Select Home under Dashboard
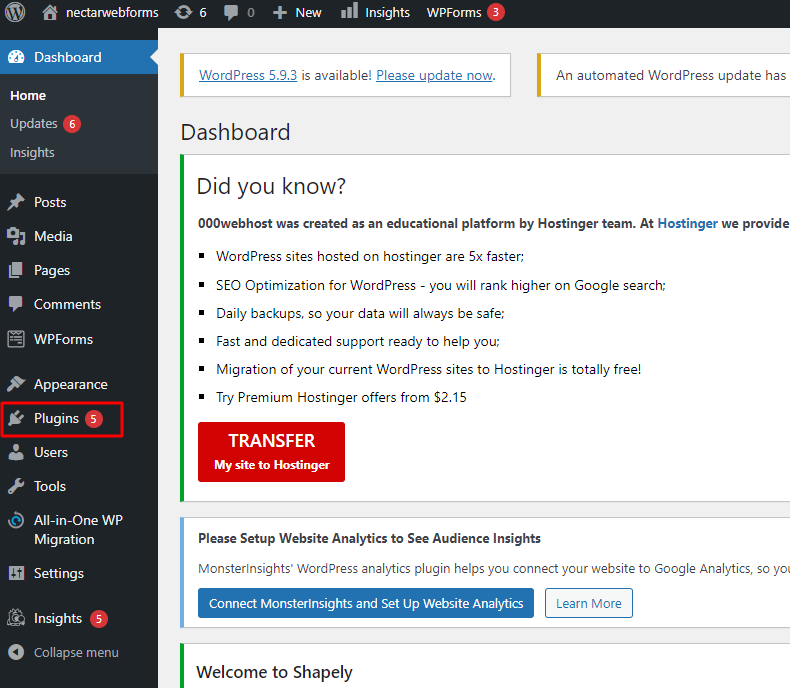Screen dimensions: 790x688 pos(28,95)
